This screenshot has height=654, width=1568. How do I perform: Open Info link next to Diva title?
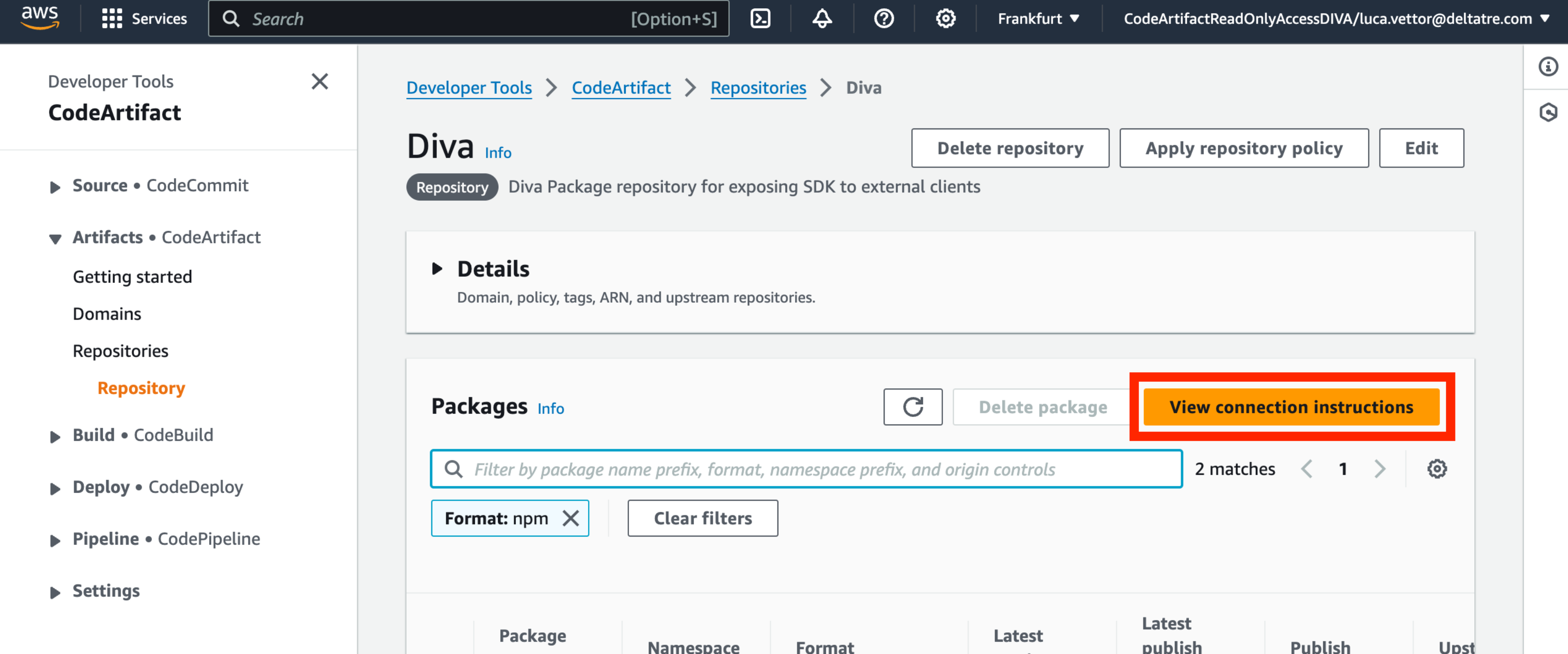coord(497,153)
